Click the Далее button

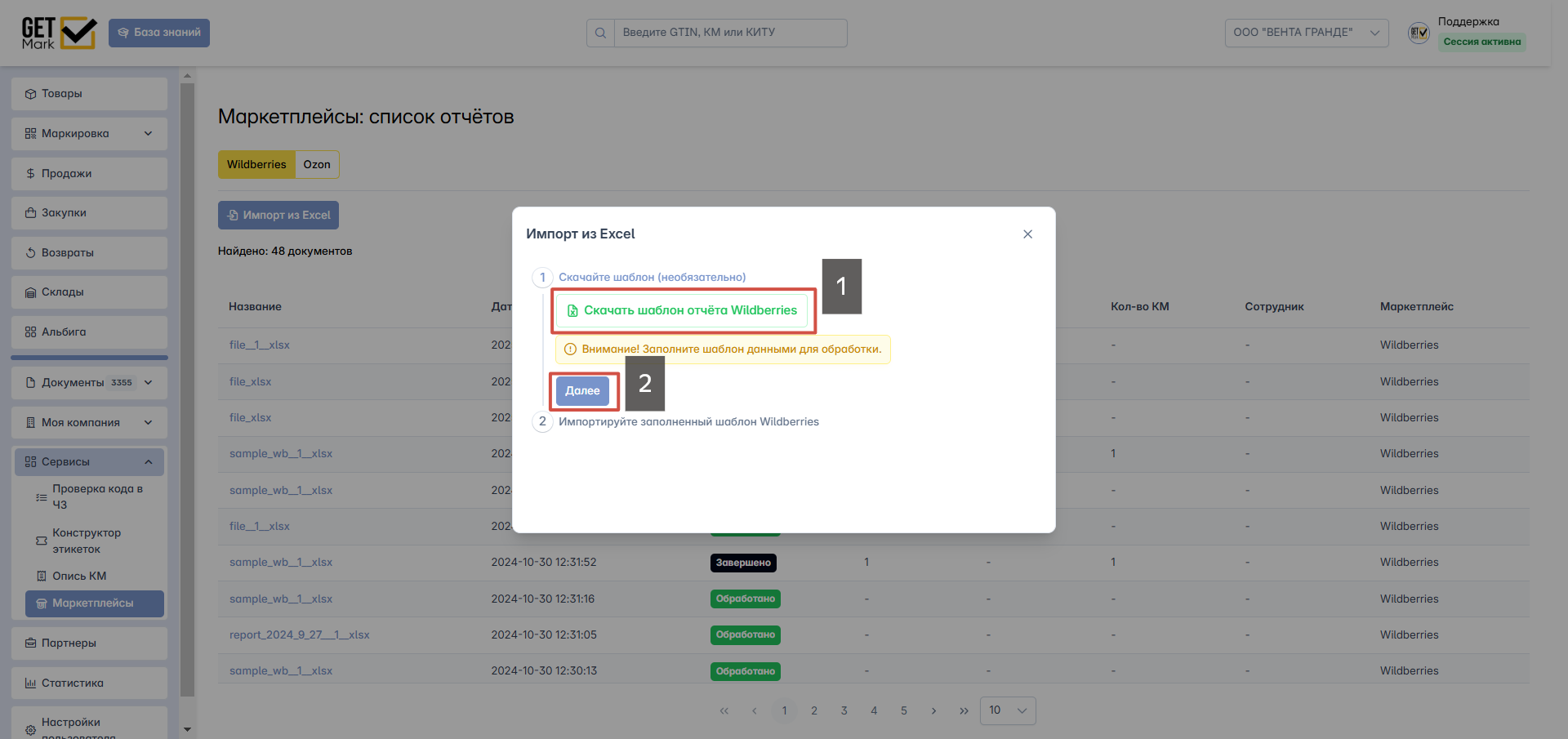click(582, 391)
